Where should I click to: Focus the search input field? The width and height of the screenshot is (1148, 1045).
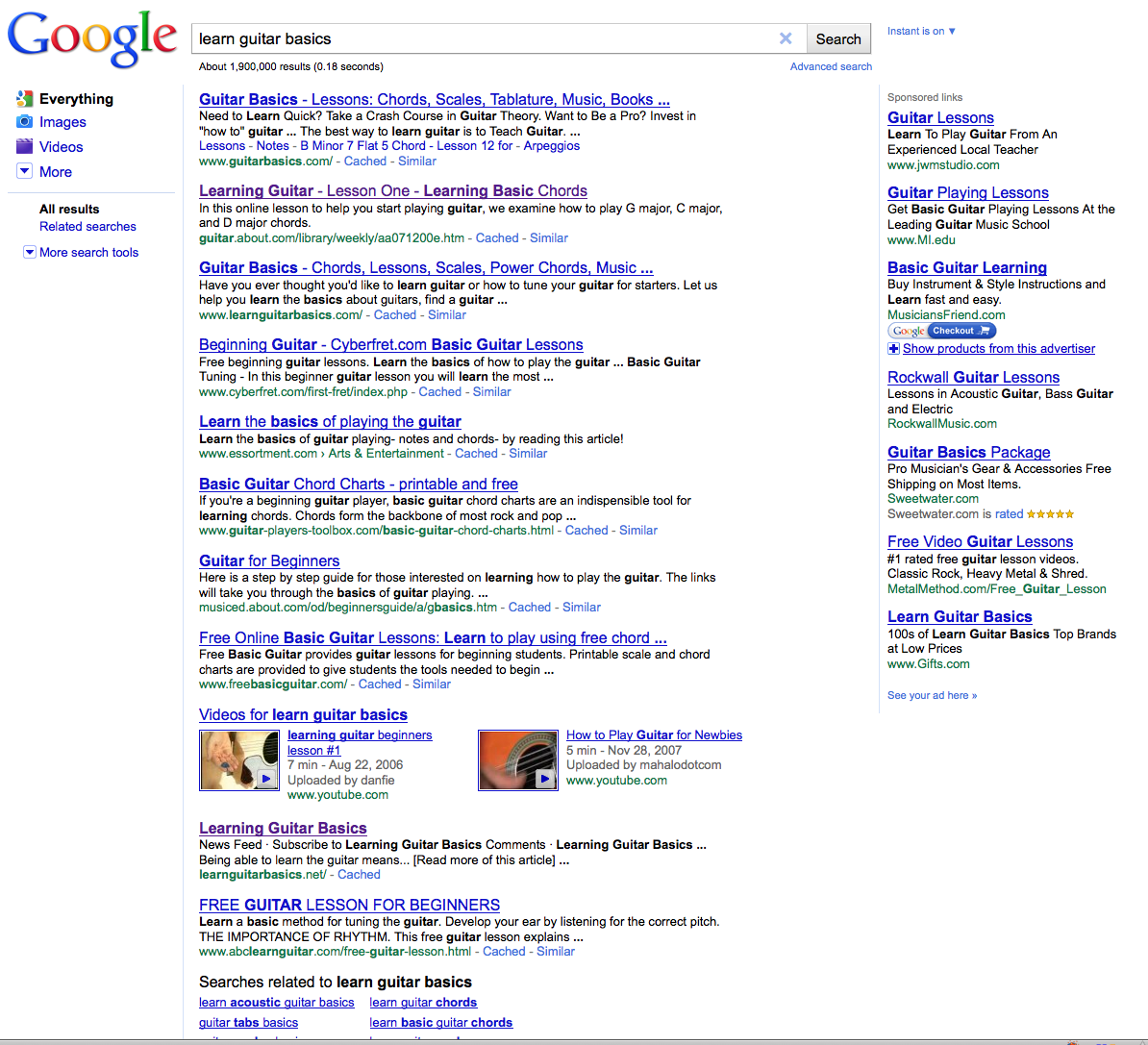pyautogui.click(x=484, y=38)
